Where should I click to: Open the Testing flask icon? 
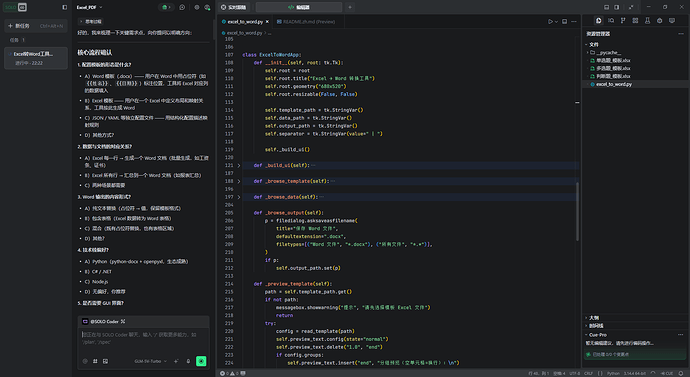(647, 21)
